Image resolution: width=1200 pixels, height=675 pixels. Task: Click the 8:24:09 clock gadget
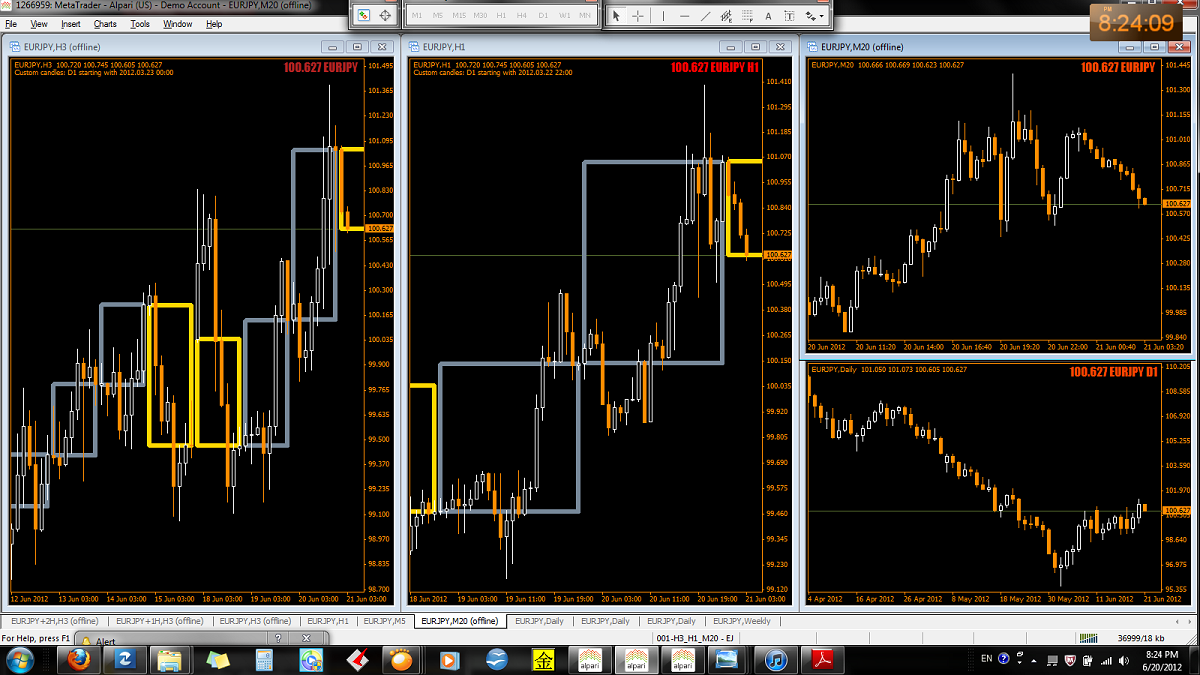[x=1136, y=22]
